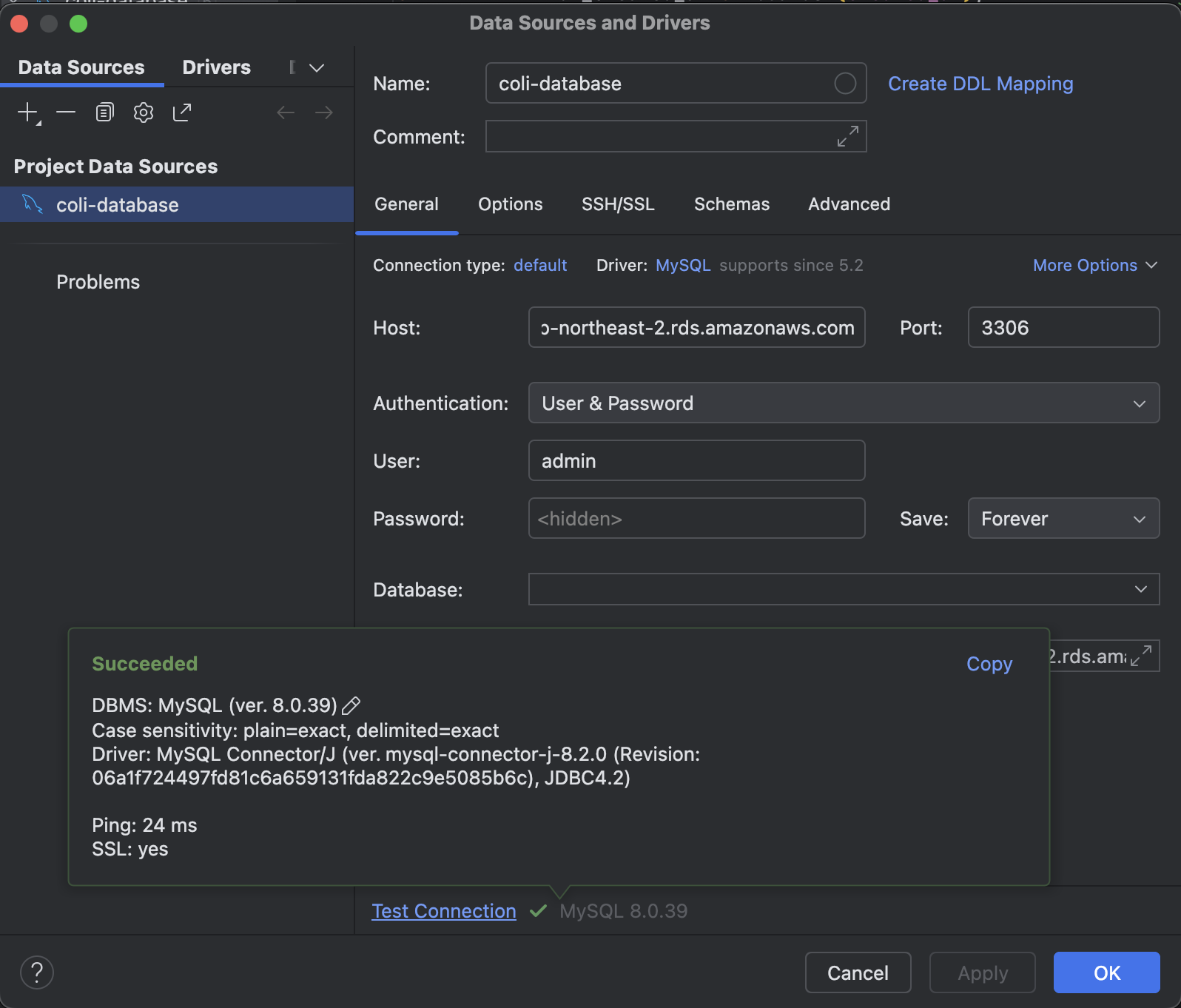Image resolution: width=1181 pixels, height=1008 pixels.
Task: Expand hidden tabs chevron next to Drivers
Action: point(317,68)
